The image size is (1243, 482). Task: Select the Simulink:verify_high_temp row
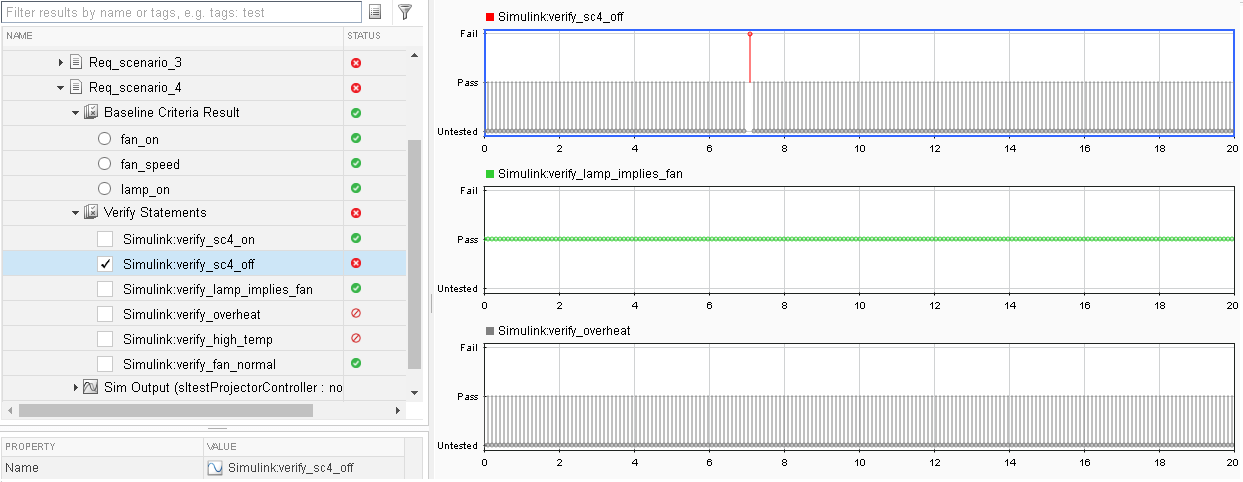tap(197, 339)
